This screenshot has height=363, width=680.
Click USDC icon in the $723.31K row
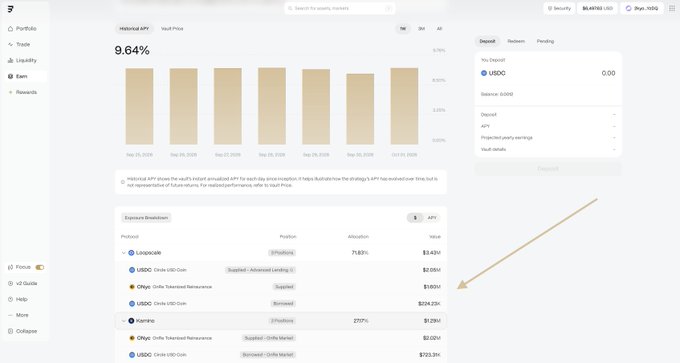132,355
